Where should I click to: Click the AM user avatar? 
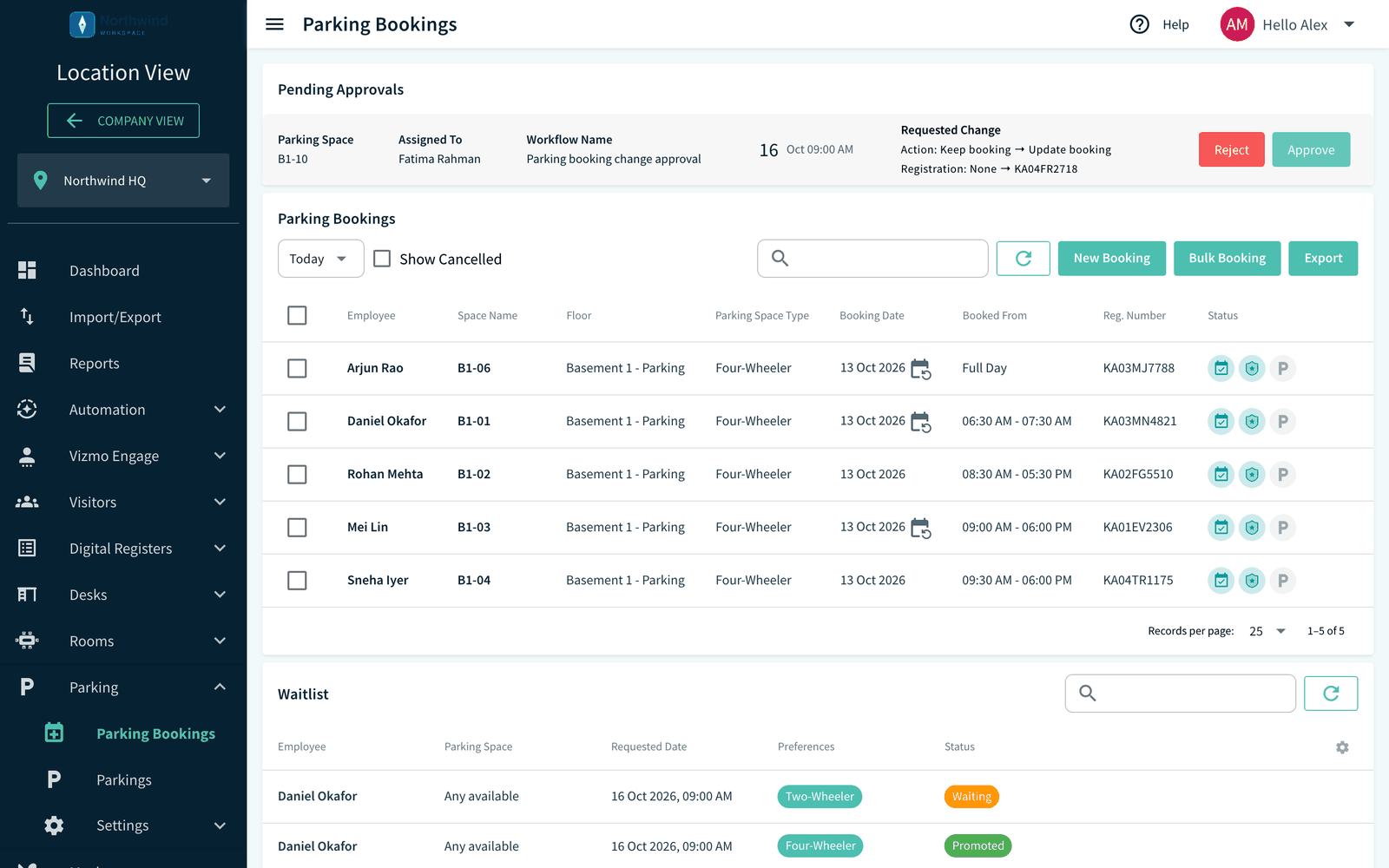tap(1237, 24)
